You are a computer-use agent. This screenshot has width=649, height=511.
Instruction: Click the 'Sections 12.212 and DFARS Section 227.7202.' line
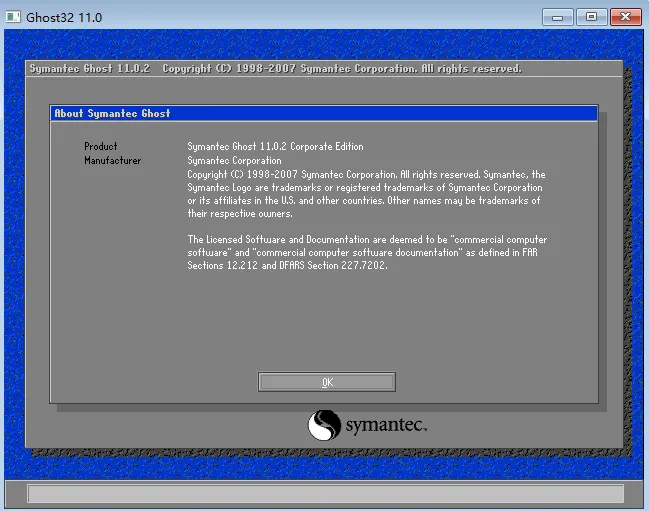tap(287, 265)
